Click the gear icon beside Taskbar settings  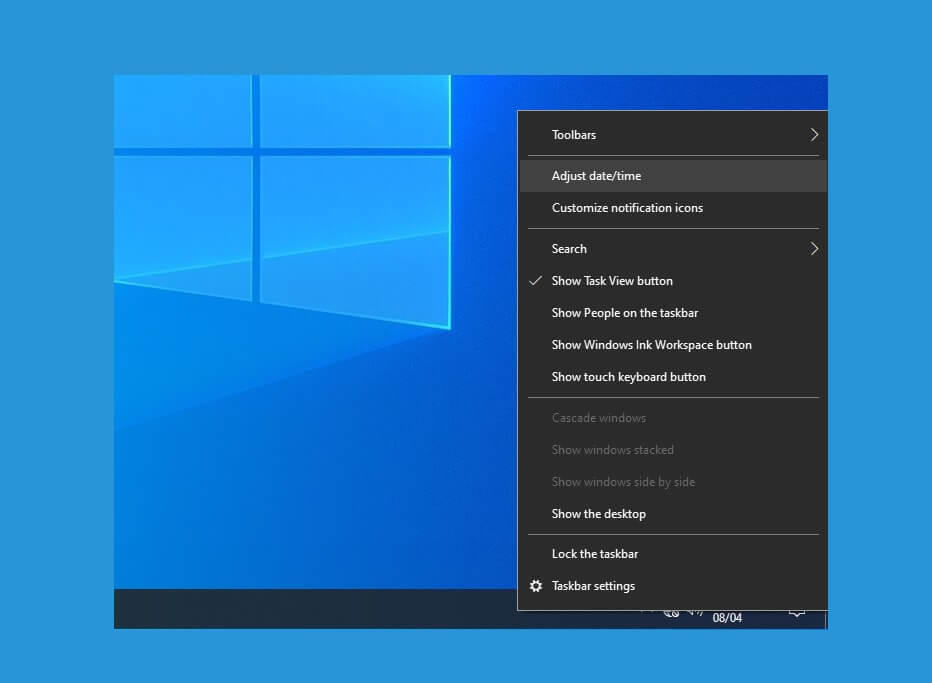point(536,586)
